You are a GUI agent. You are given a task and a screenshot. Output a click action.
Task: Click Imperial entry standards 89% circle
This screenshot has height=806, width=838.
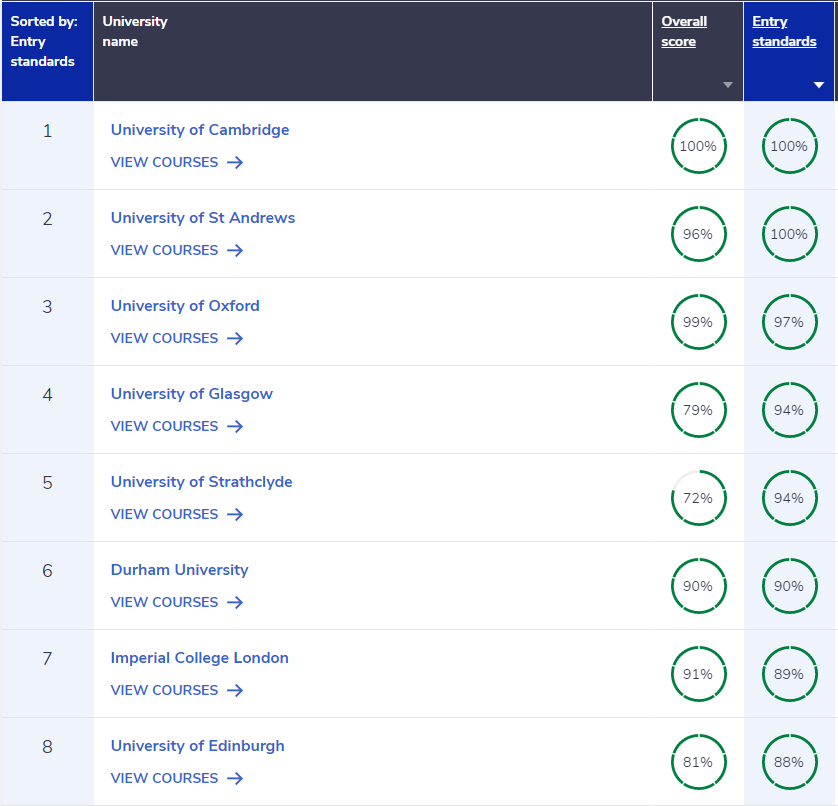tap(789, 674)
